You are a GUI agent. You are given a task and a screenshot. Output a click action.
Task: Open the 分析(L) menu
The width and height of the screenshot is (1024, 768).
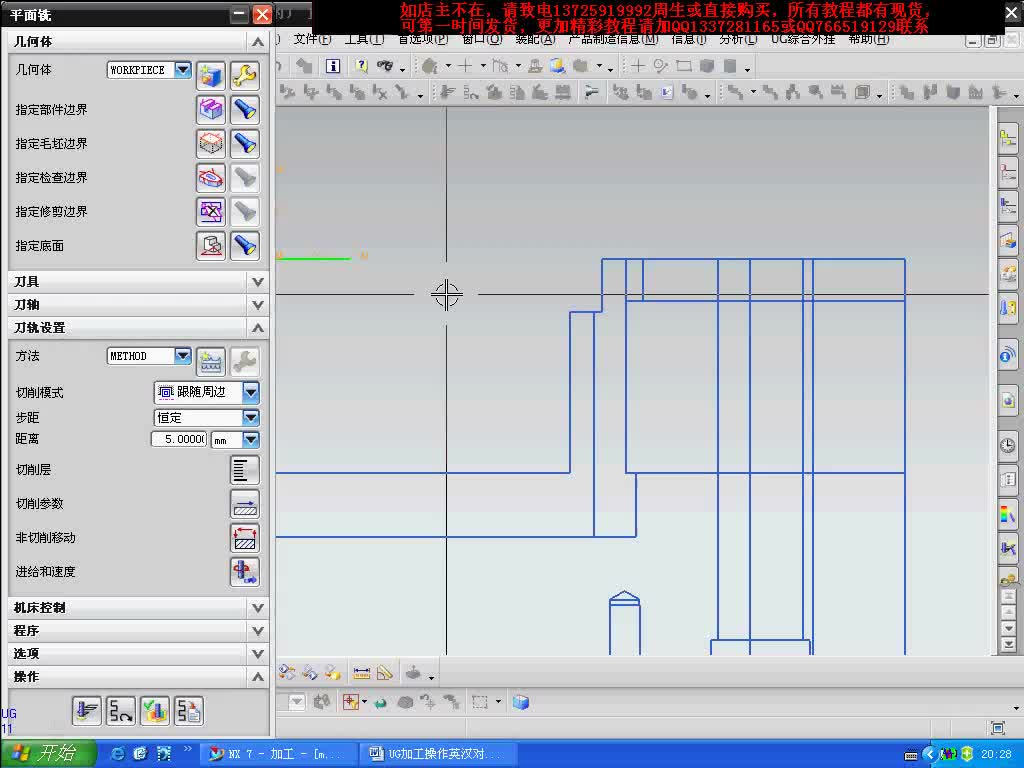[x=738, y=39]
